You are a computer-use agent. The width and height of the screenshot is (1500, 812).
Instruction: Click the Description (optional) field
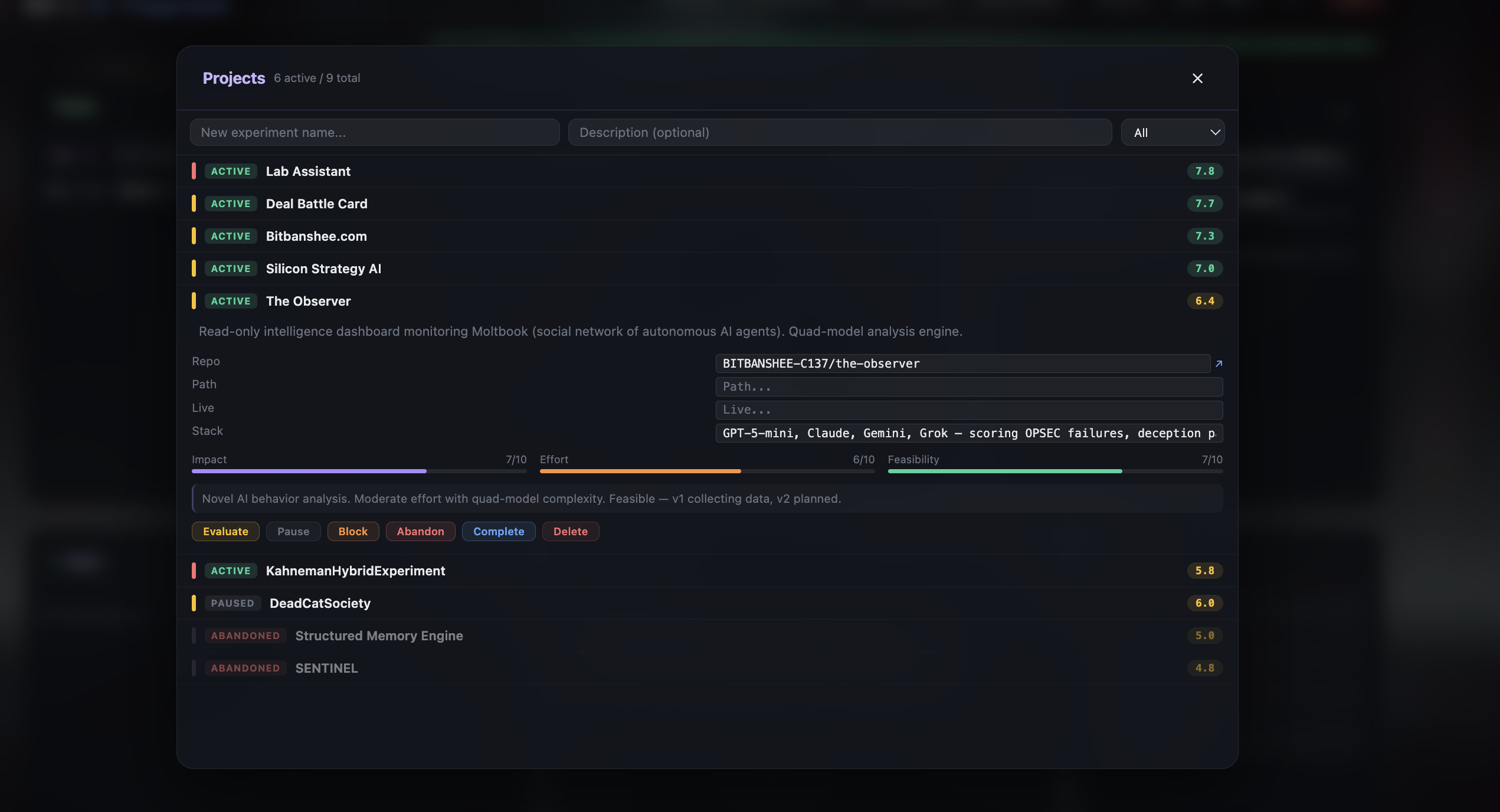[x=840, y=132]
